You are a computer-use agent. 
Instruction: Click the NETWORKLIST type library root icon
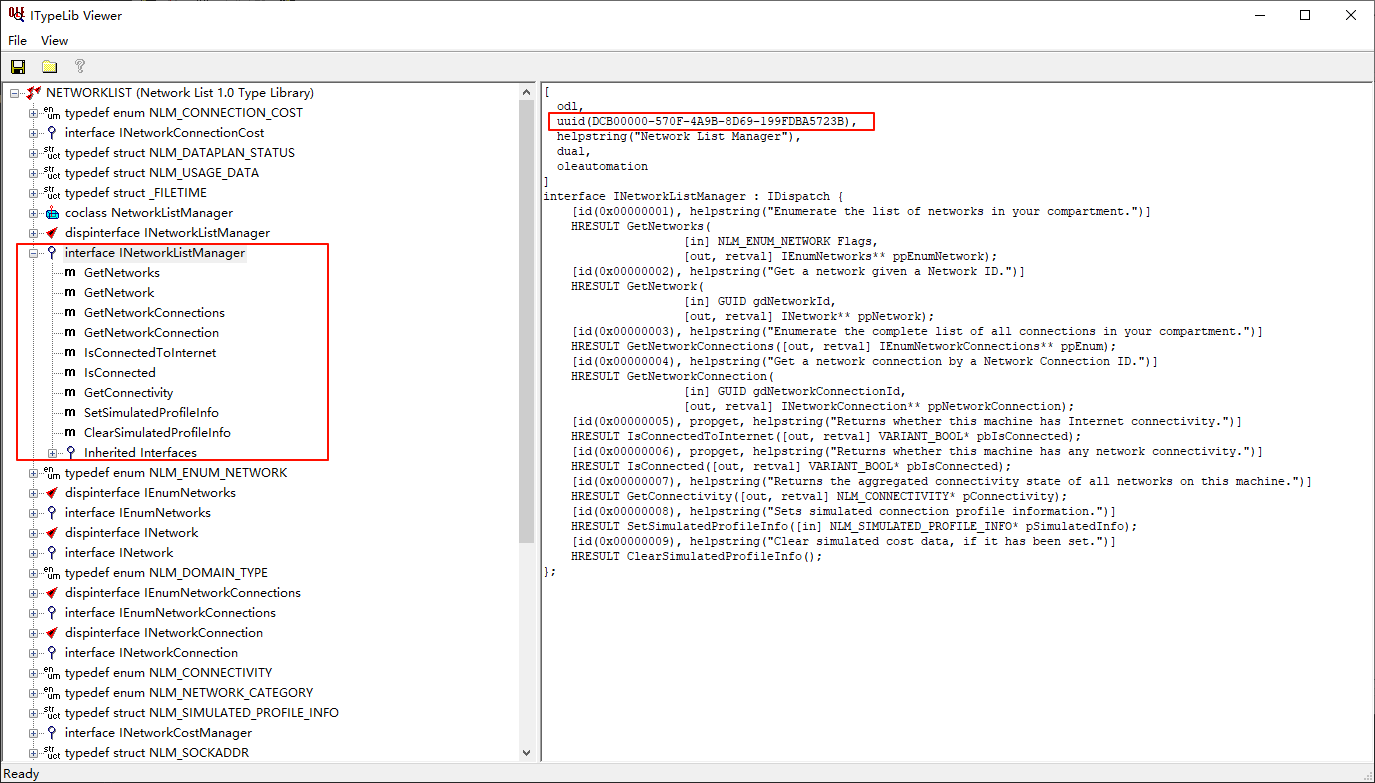[33, 93]
